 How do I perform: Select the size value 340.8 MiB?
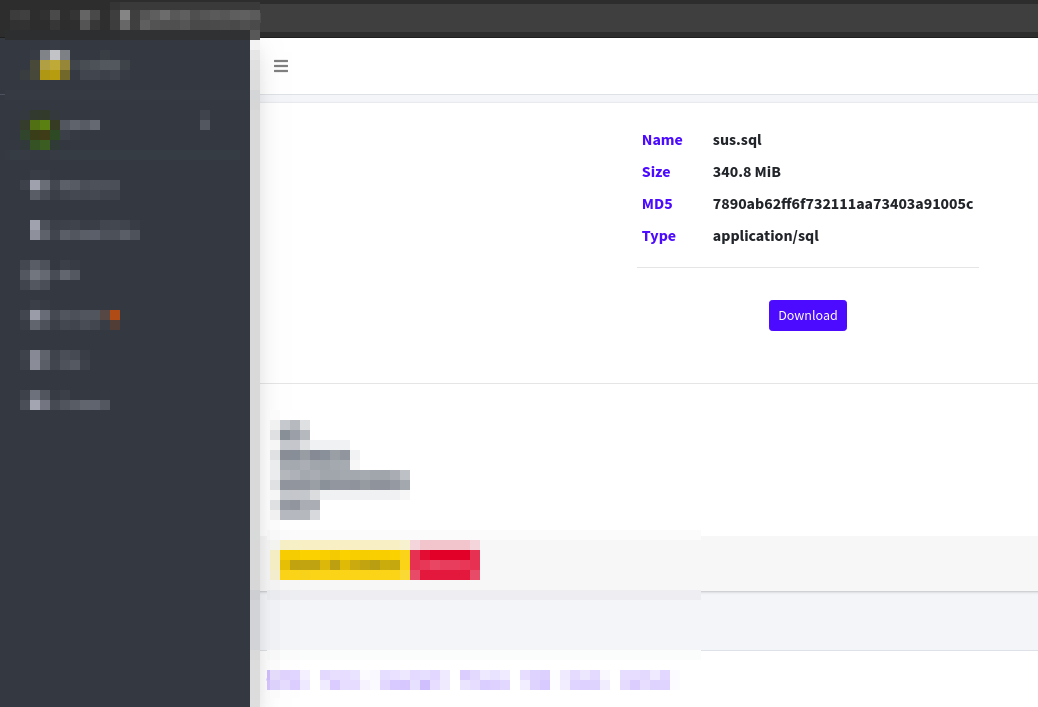(x=746, y=172)
